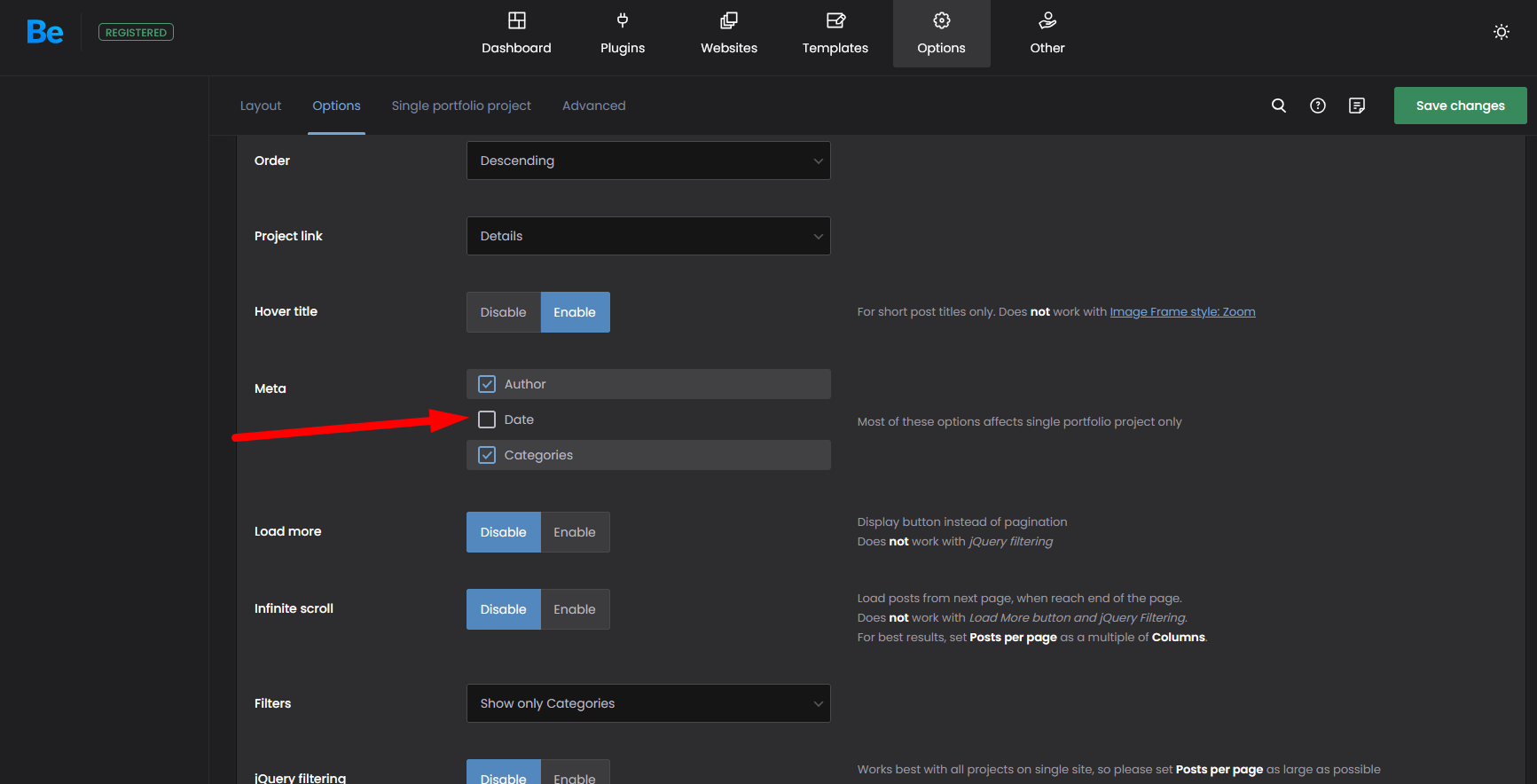Uncheck the Author meta checkbox
Image resolution: width=1537 pixels, height=784 pixels.
pyautogui.click(x=487, y=384)
